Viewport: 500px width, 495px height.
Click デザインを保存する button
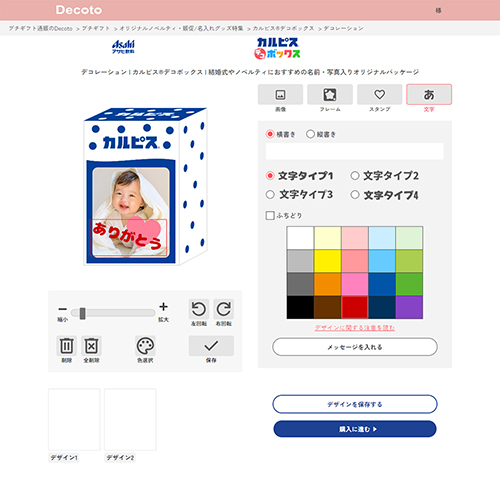pos(355,404)
